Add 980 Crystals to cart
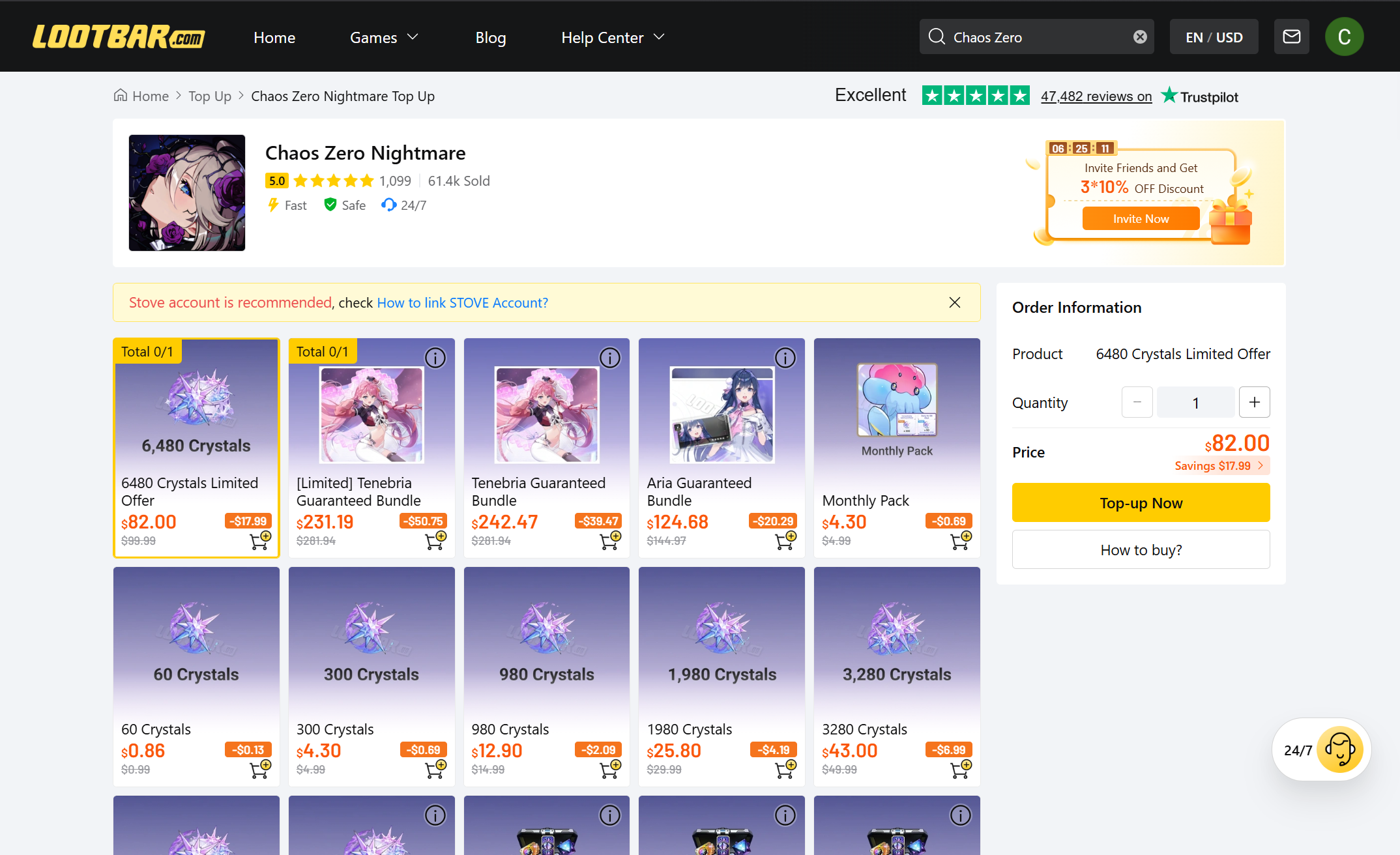This screenshot has width=1400, height=855. pos(611,769)
